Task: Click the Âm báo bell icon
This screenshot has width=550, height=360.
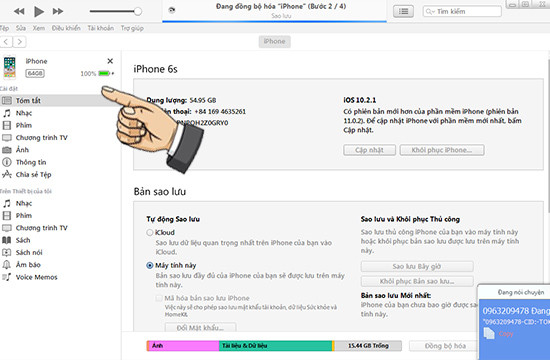Action: (7, 265)
